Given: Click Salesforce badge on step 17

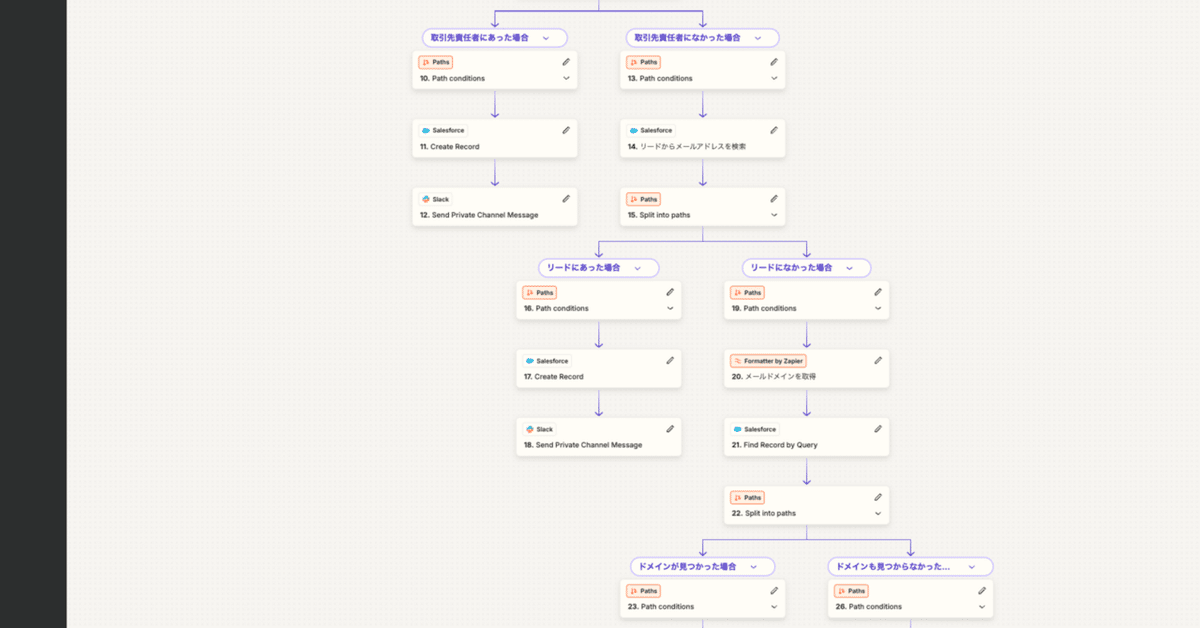Looking at the screenshot, I should (547, 361).
